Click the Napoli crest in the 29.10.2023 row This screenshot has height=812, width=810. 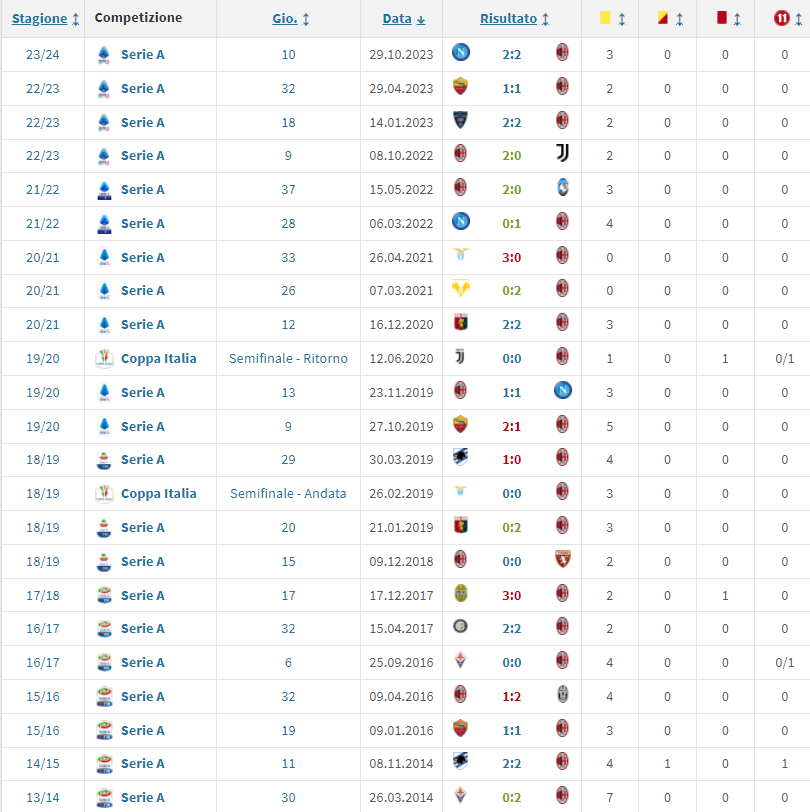461,53
